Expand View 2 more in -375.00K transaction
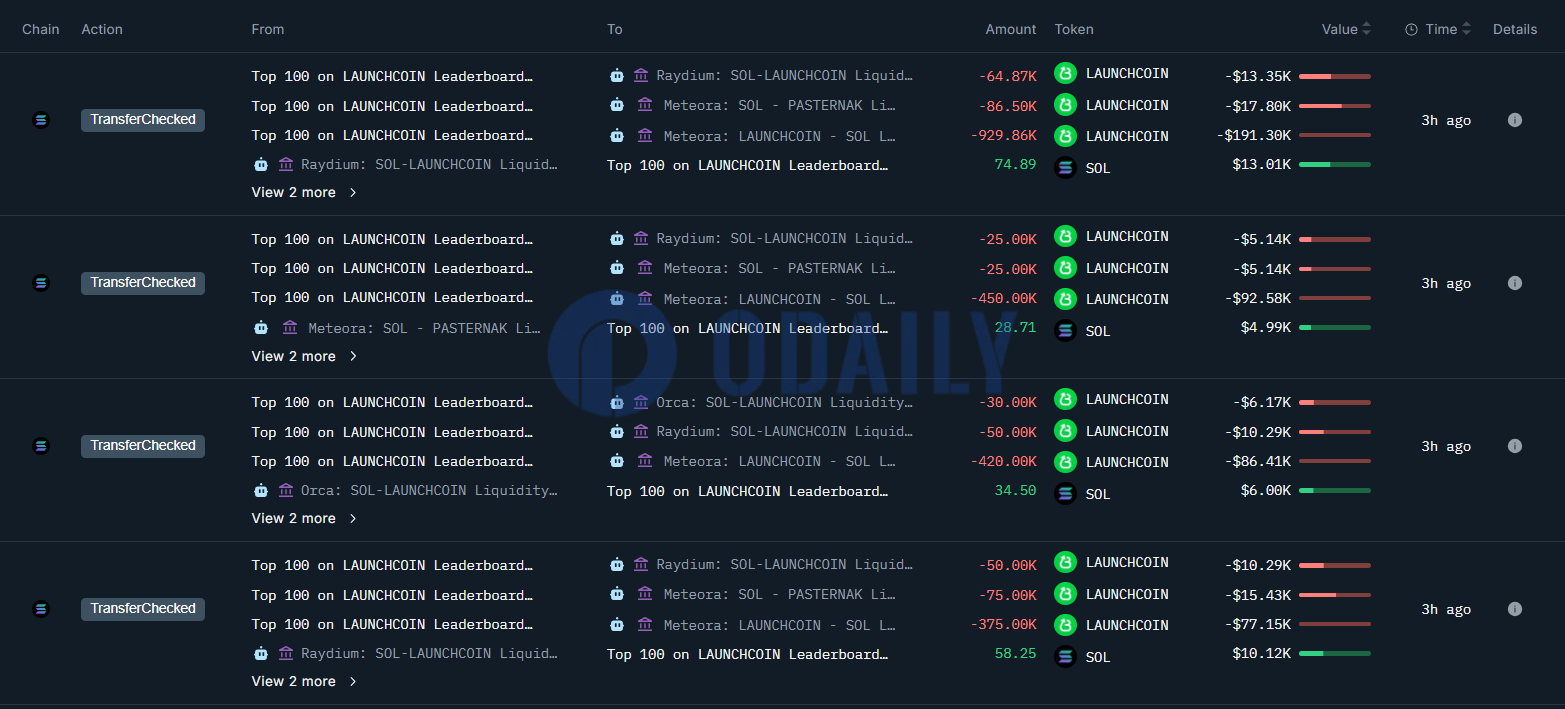This screenshot has height=709, width=1565. [x=304, y=681]
